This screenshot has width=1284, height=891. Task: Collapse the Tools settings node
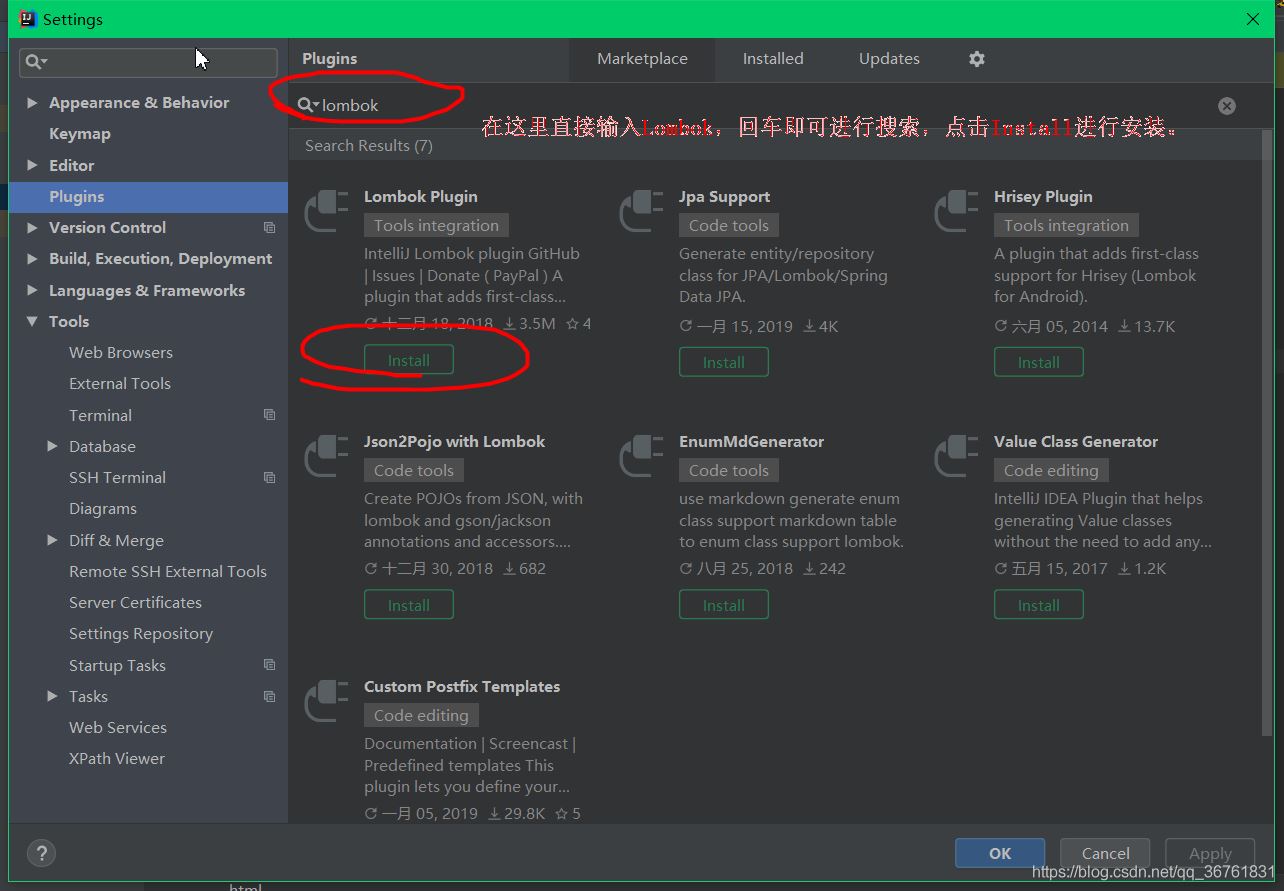33,322
